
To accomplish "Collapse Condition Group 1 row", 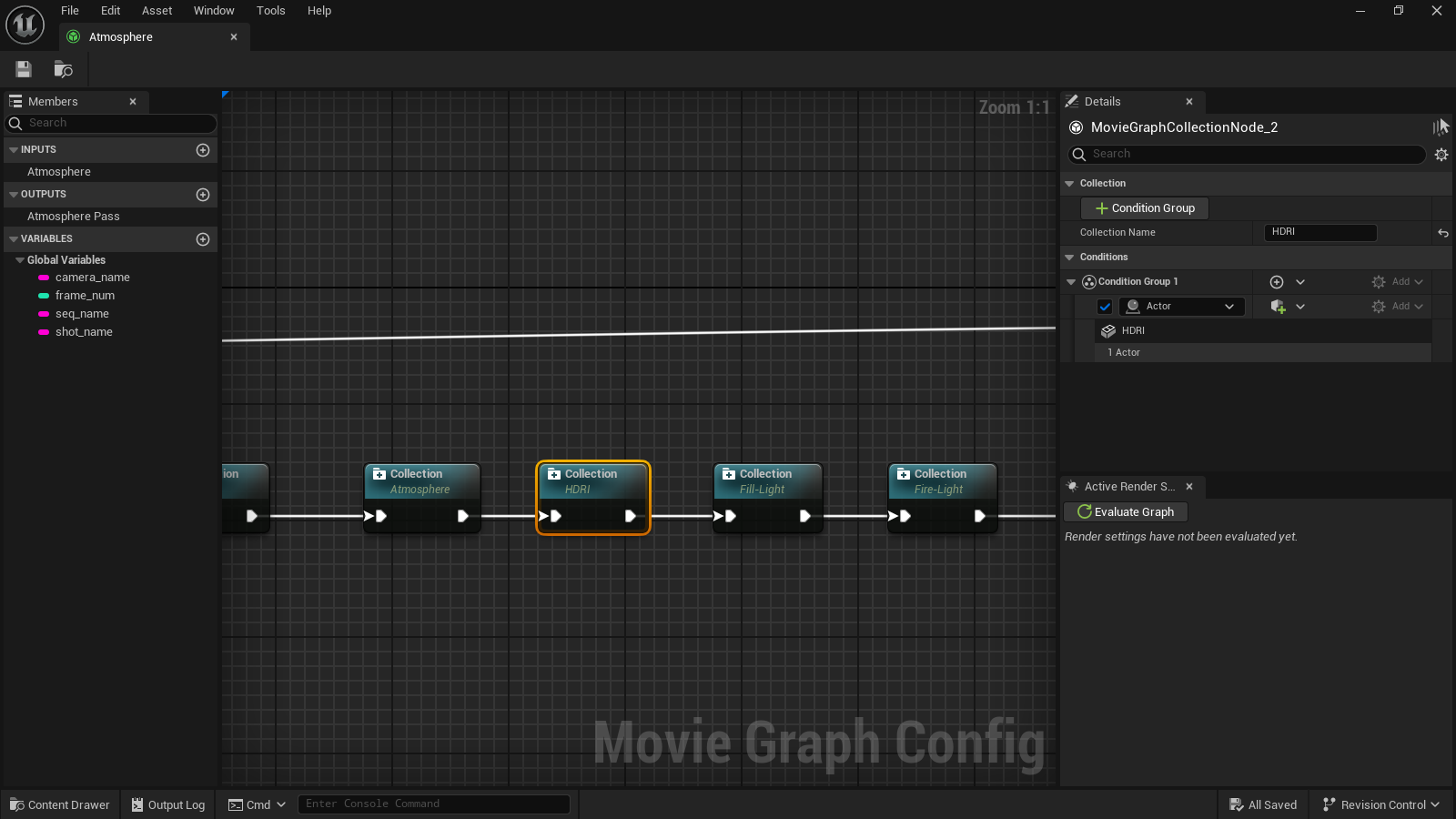I will [1072, 282].
